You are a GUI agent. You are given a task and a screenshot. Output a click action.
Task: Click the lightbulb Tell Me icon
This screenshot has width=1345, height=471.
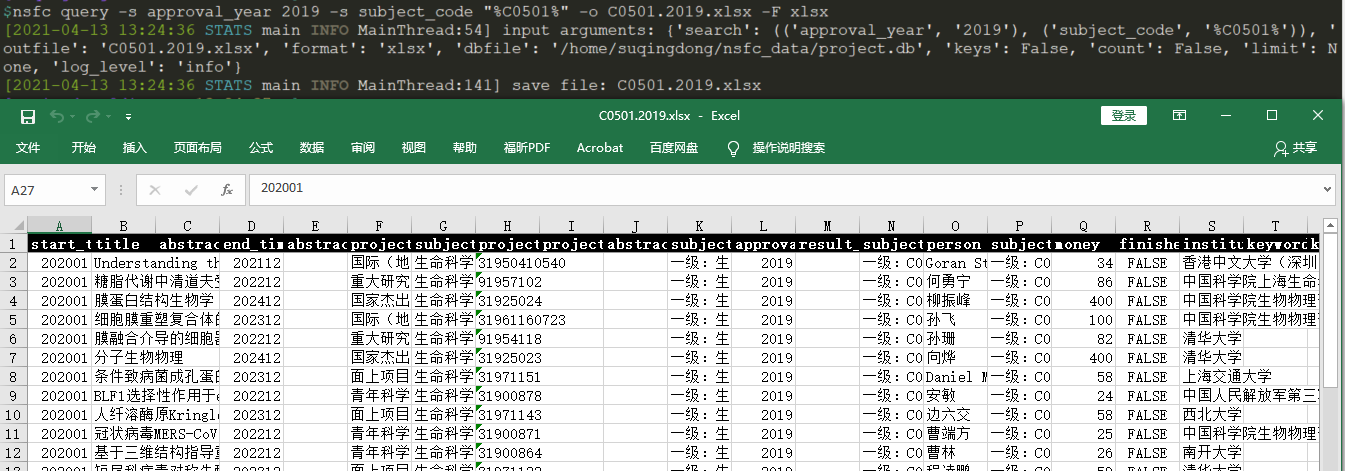coord(733,148)
